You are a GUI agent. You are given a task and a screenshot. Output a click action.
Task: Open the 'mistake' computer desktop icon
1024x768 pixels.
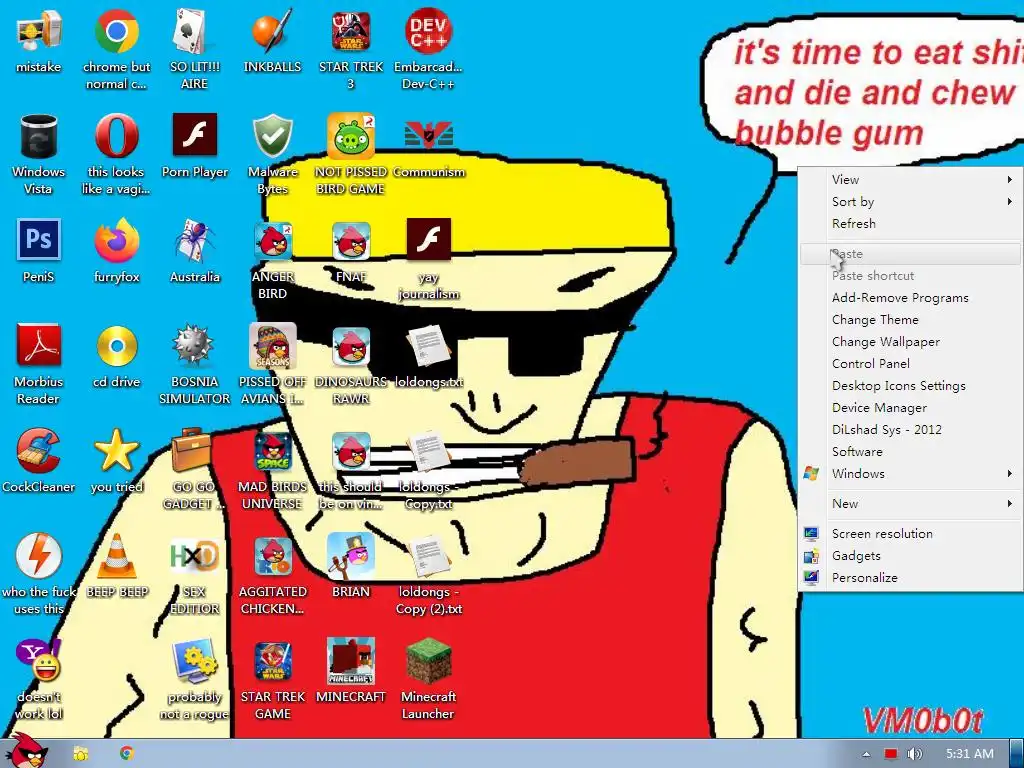click(39, 41)
